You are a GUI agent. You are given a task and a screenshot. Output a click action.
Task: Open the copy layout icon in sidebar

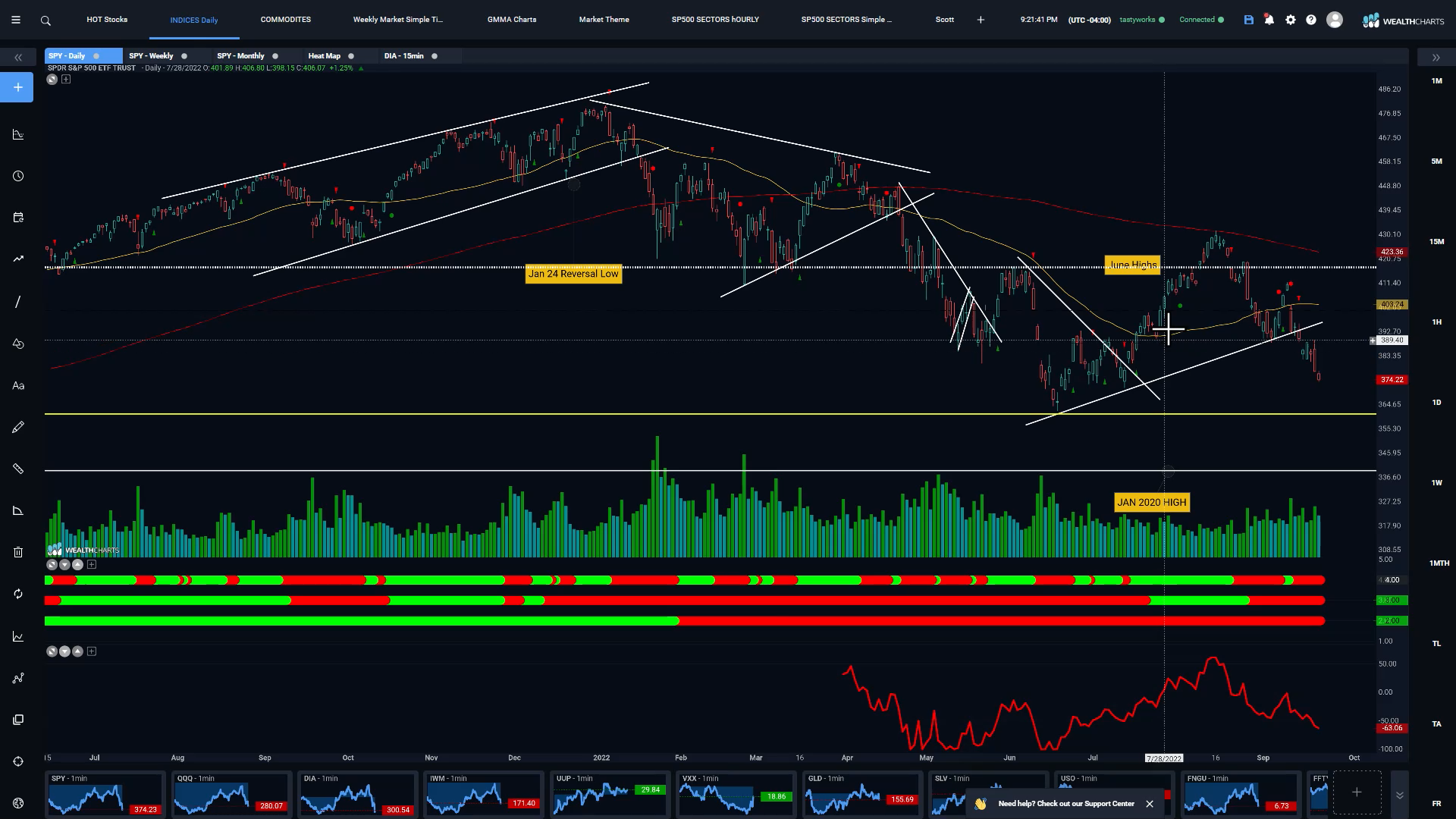[x=18, y=720]
